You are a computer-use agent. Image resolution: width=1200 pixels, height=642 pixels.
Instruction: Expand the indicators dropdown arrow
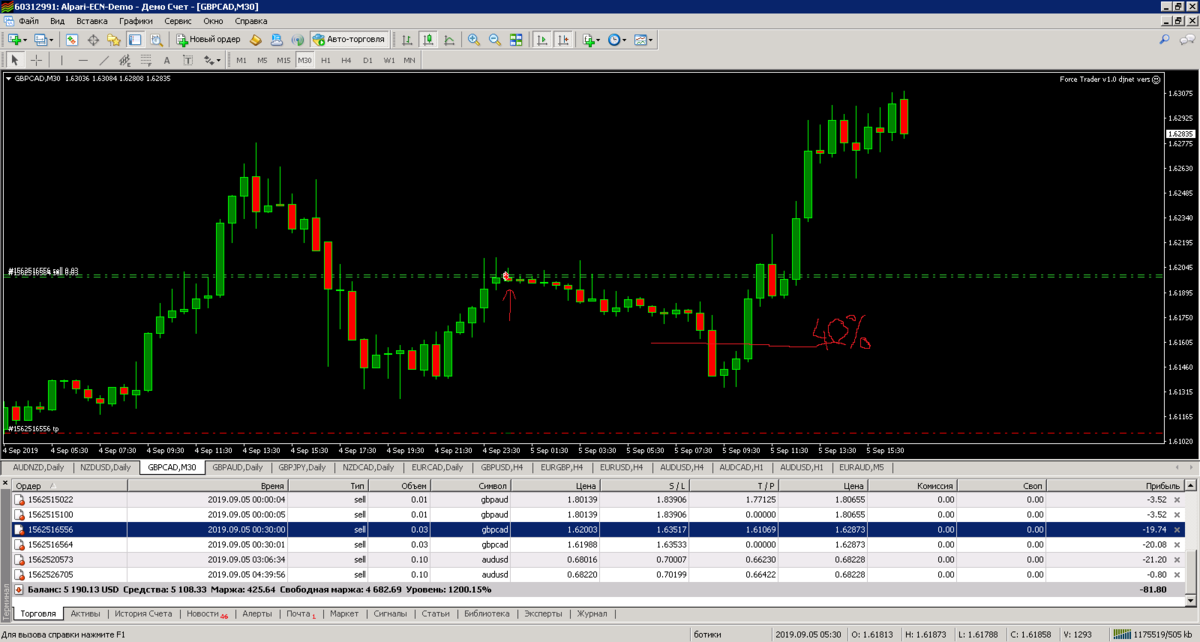pos(598,40)
